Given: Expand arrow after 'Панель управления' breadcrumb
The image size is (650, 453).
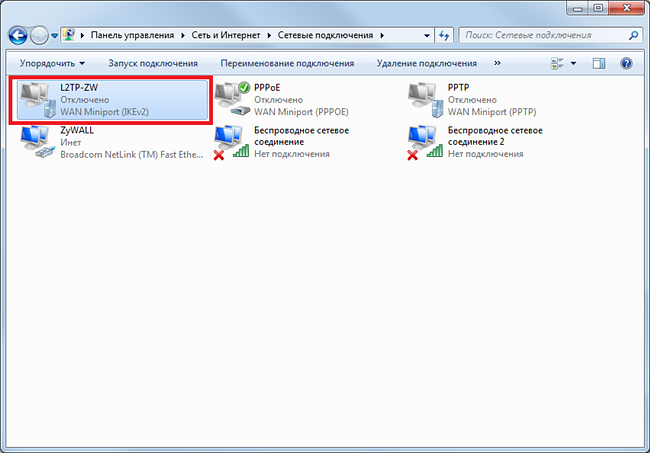Looking at the screenshot, I should pos(183,36).
